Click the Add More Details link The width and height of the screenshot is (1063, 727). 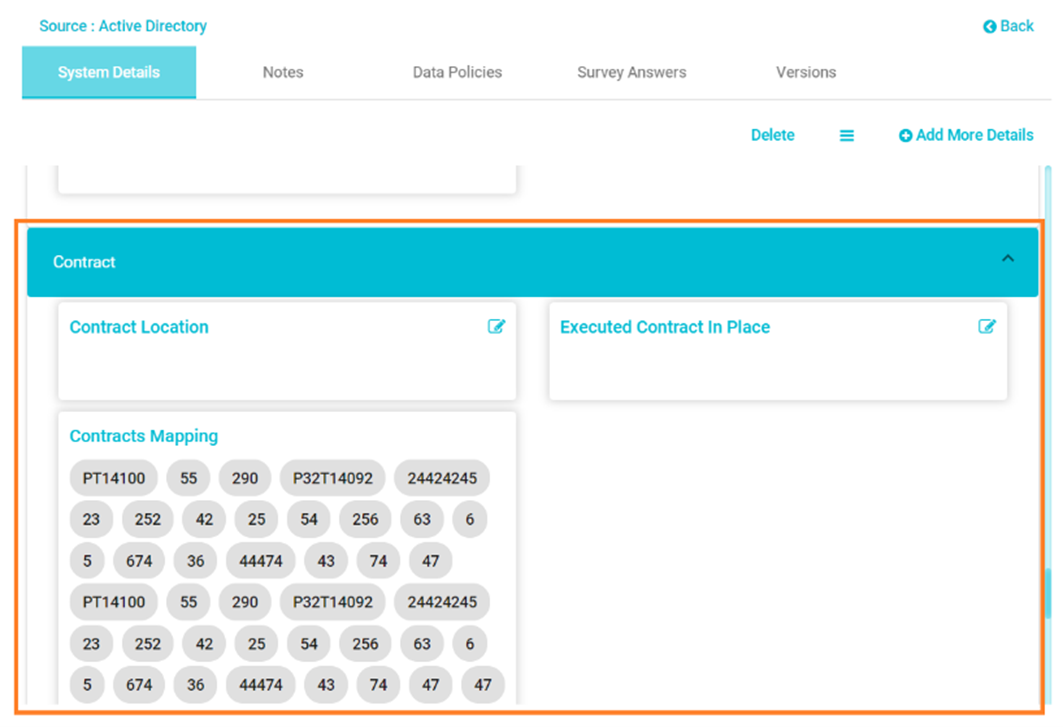coord(966,135)
